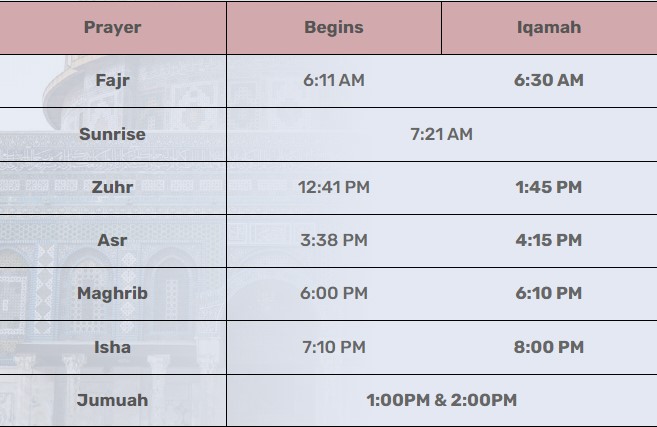Select the Fajr row label
657x427 pixels.
coord(113,80)
